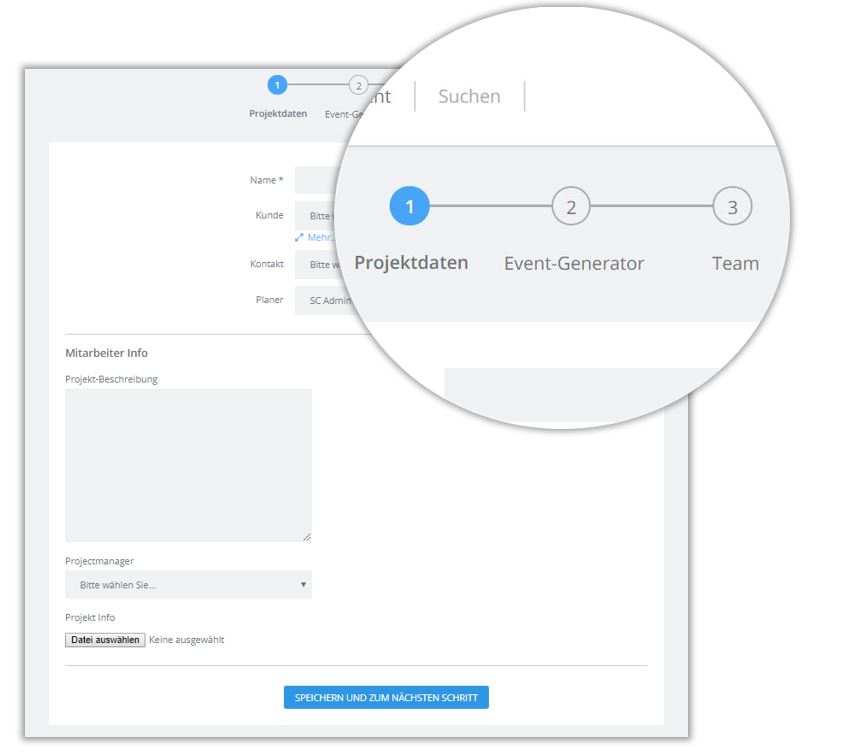The width and height of the screenshot is (855, 754).
Task: Click Speichern und zum nächsten Schritt
Action: pos(386,697)
